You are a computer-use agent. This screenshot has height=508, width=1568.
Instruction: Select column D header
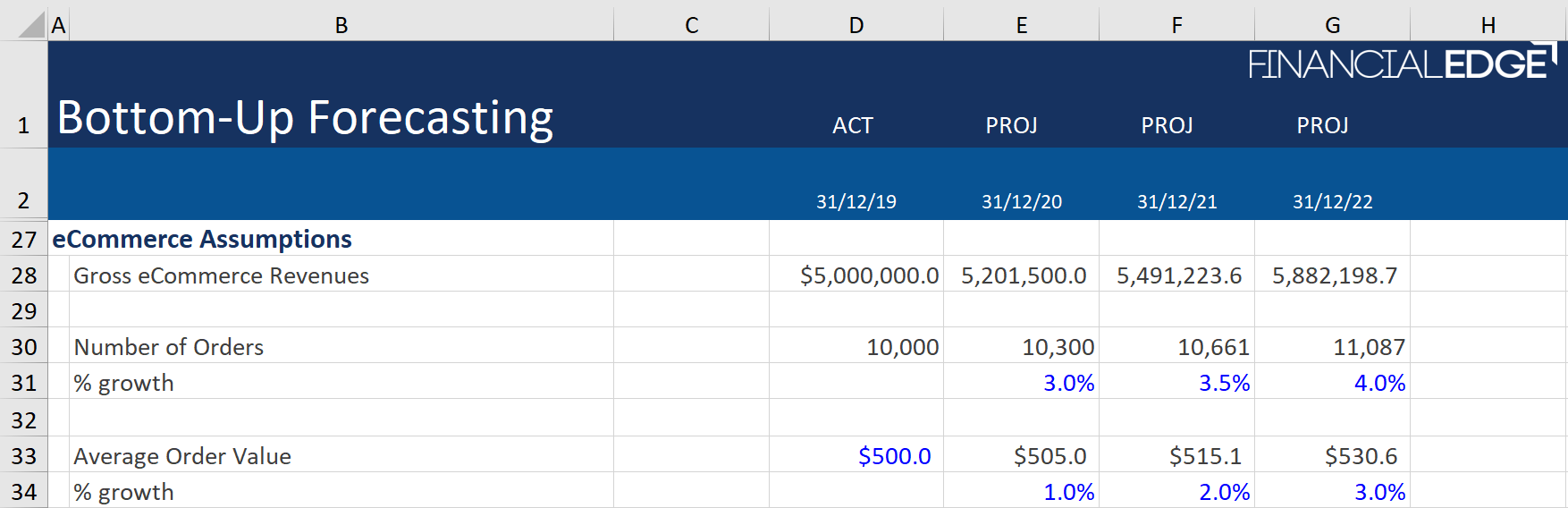click(x=856, y=25)
